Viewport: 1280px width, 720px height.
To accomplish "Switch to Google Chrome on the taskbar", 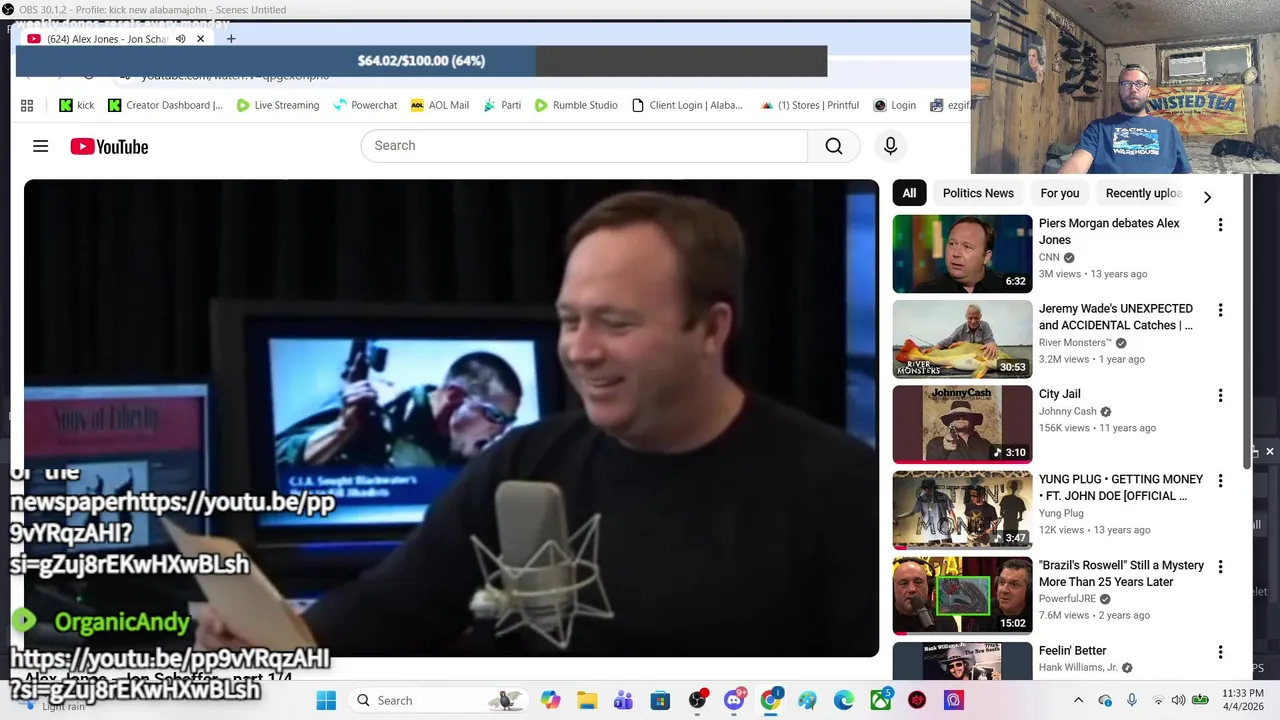I will pyautogui.click(x=770, y=700).
